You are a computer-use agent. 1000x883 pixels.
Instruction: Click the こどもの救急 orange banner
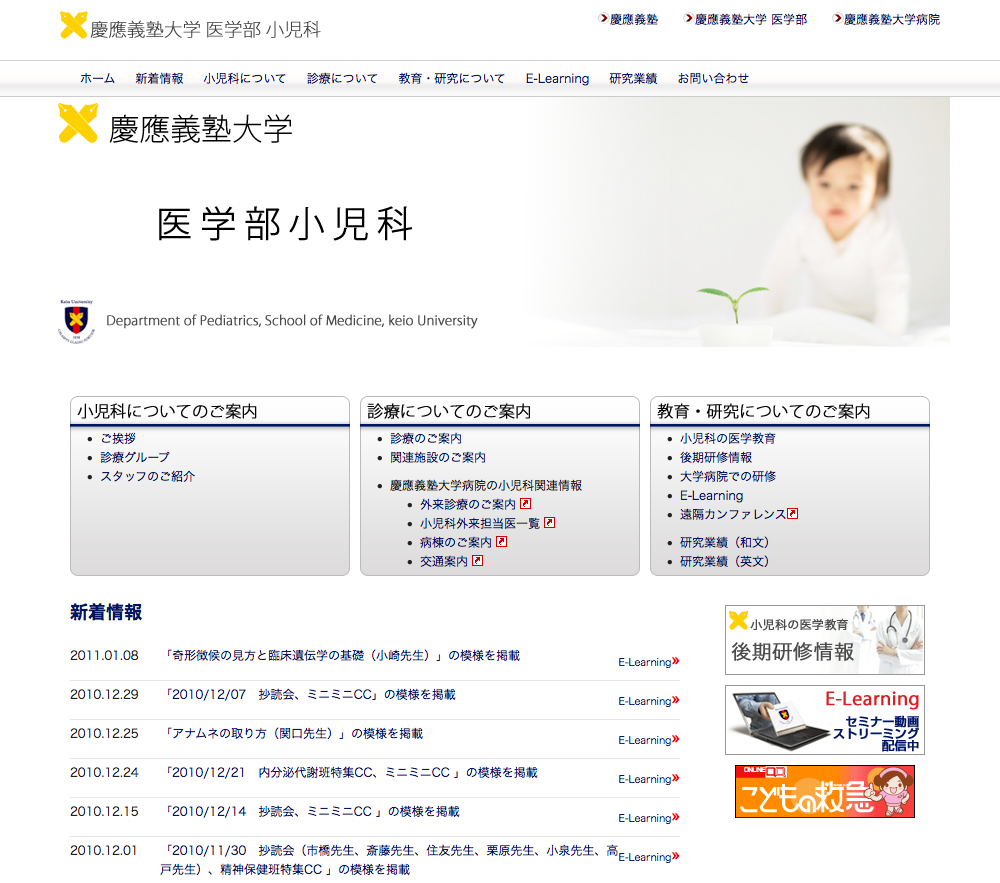coord(825,791)
